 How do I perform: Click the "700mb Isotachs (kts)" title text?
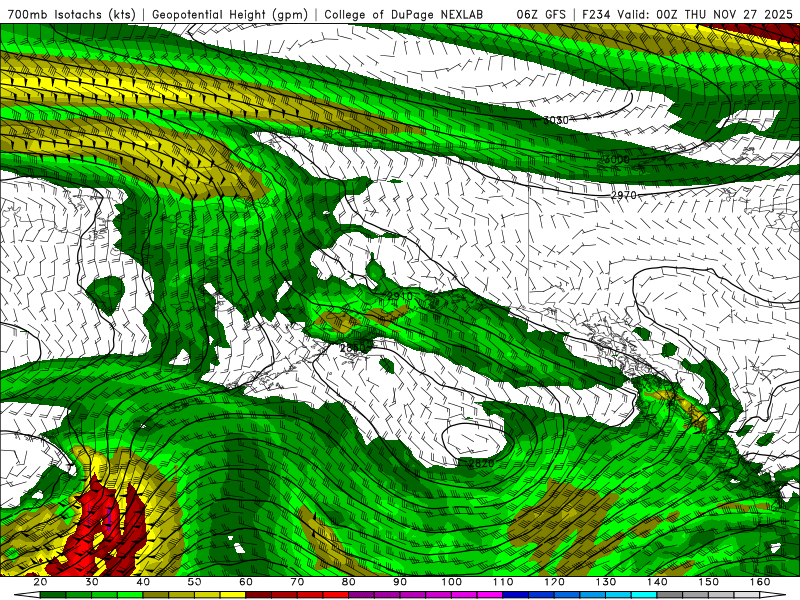(72, 14)
